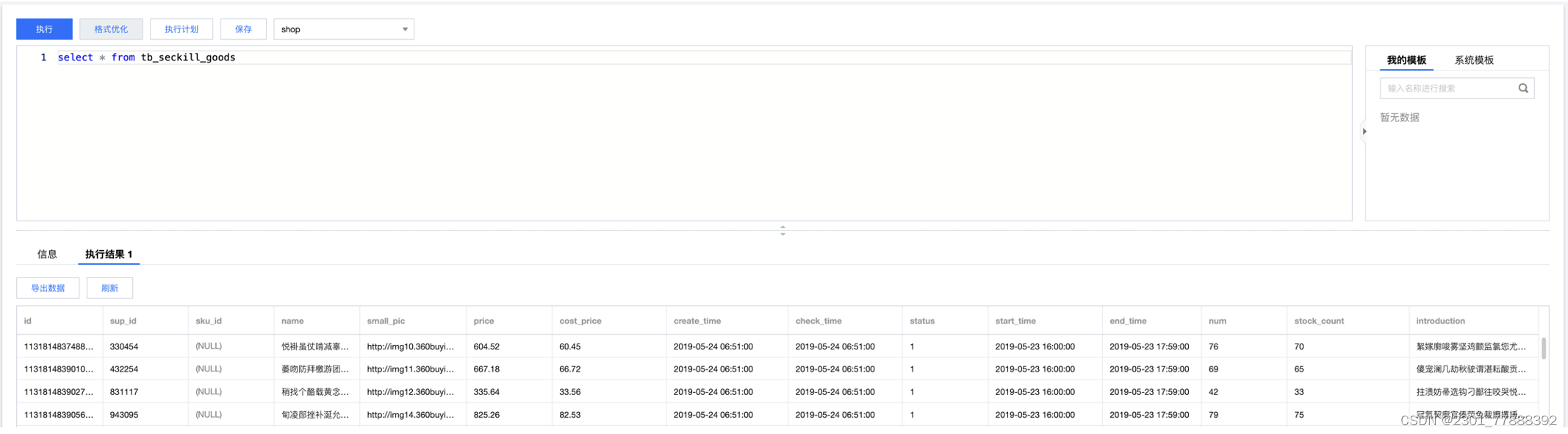This screenshot has width=1568, height=434.
Task: Click cost_price cell 33.56
Action: (609, 392)
